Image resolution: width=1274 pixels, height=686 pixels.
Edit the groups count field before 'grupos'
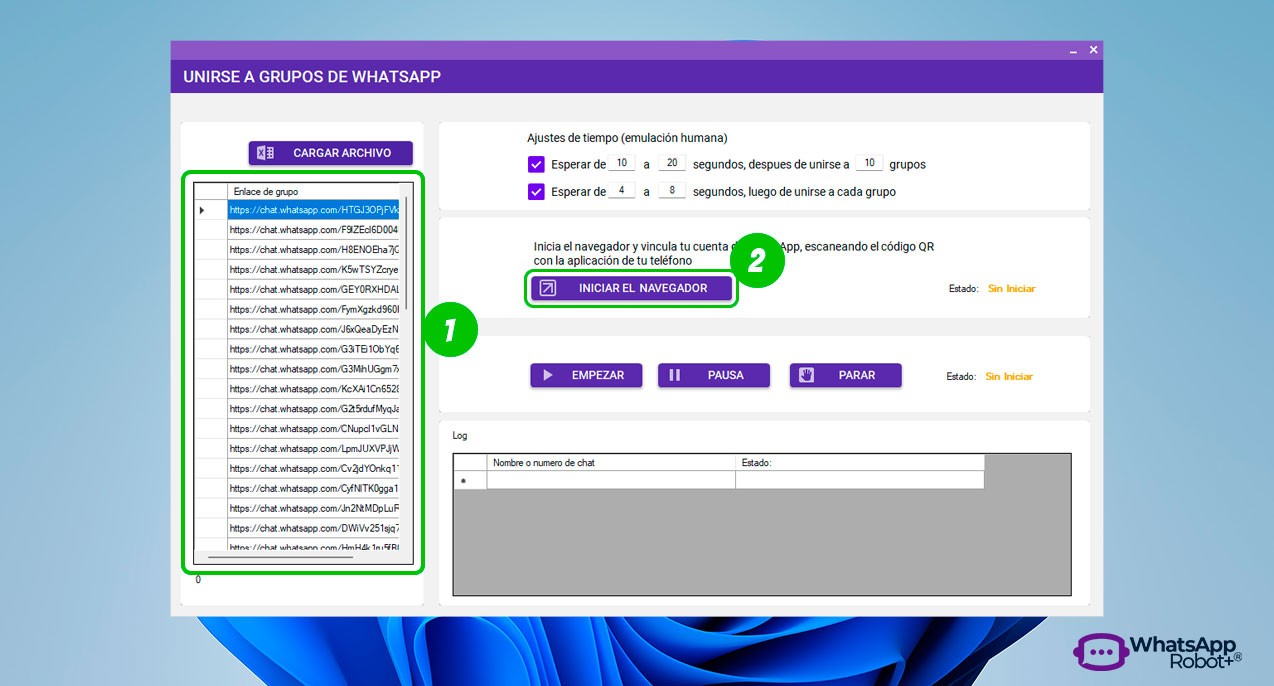(x=869, y=163)
